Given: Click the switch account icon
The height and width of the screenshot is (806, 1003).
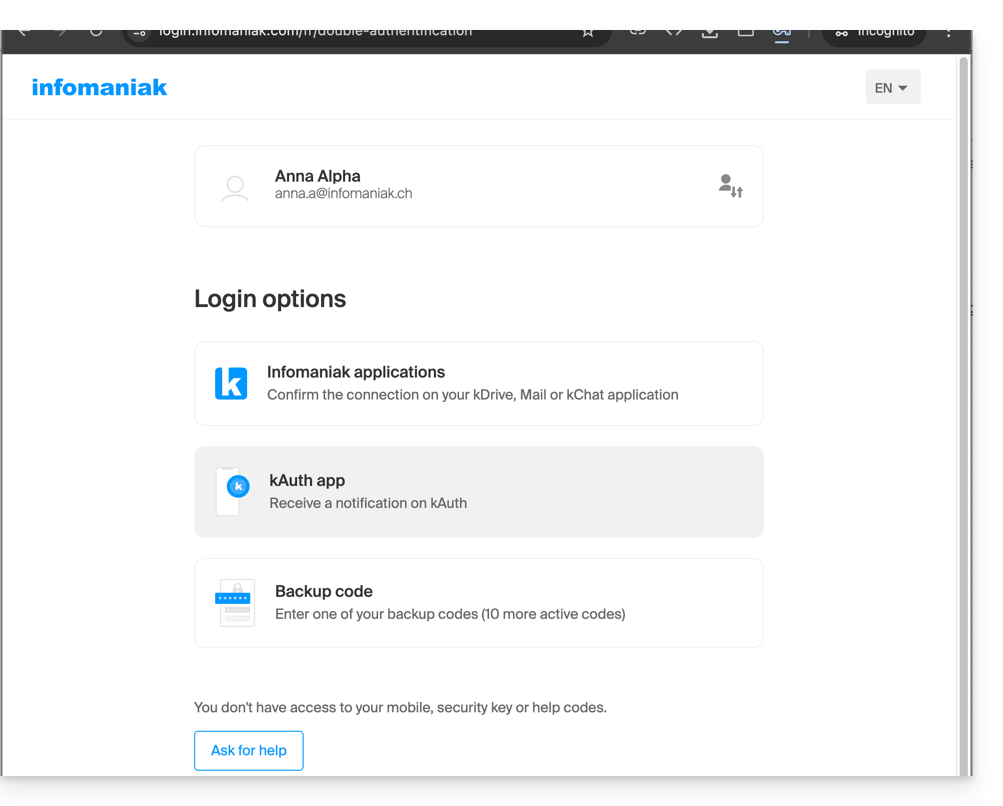Looking at the screenshot, I should coord(730,186).
